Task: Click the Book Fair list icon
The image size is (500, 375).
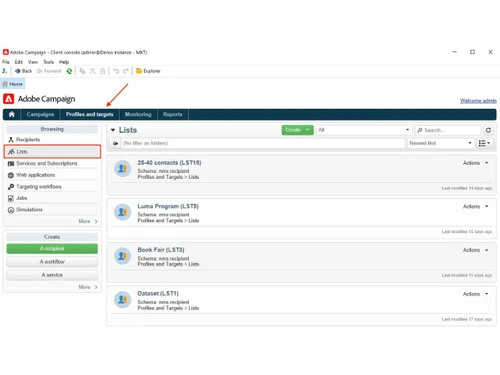Action: tap(122, 256)
